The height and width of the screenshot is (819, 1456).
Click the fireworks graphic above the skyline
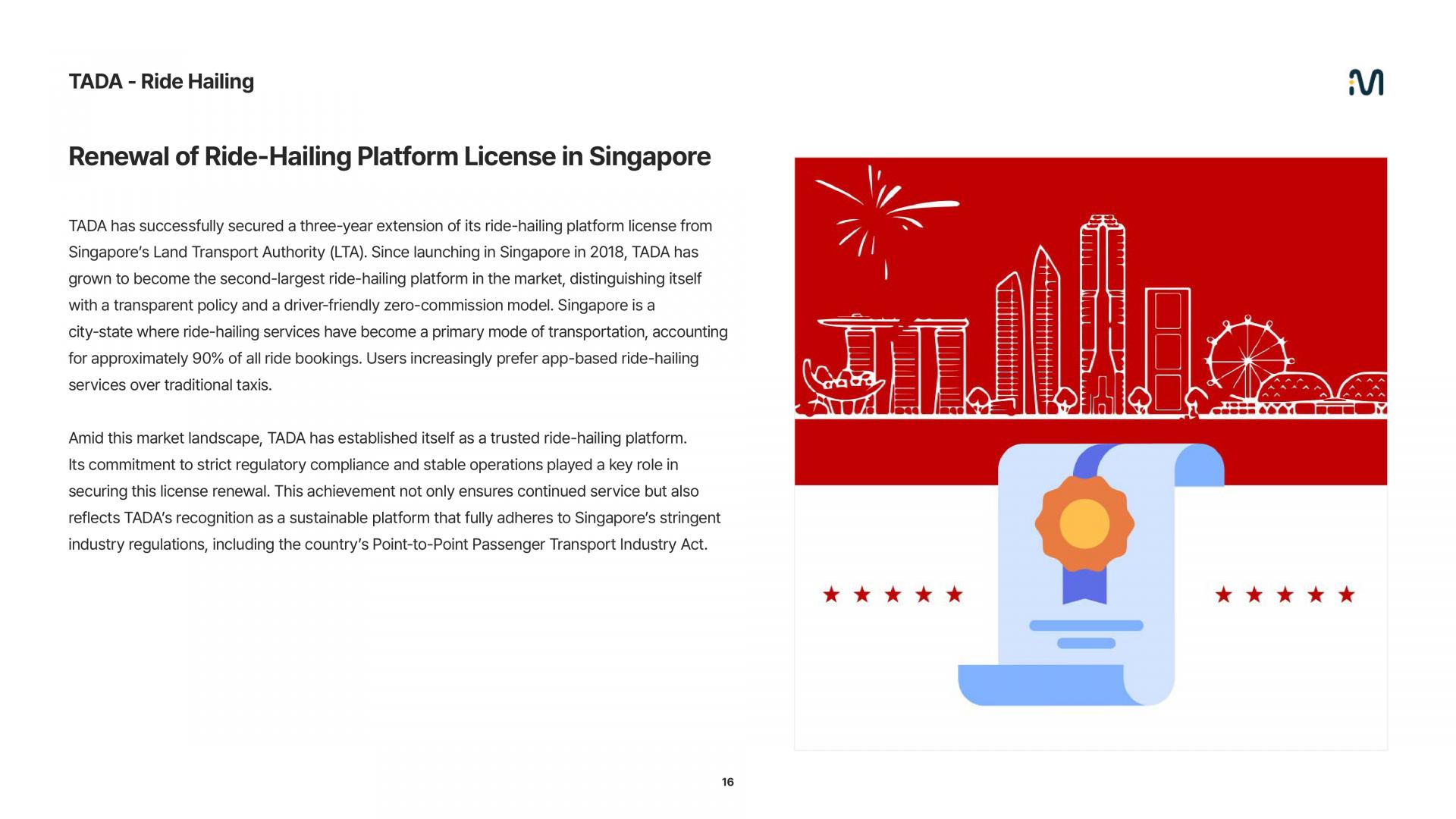click(x=886, y=221)
